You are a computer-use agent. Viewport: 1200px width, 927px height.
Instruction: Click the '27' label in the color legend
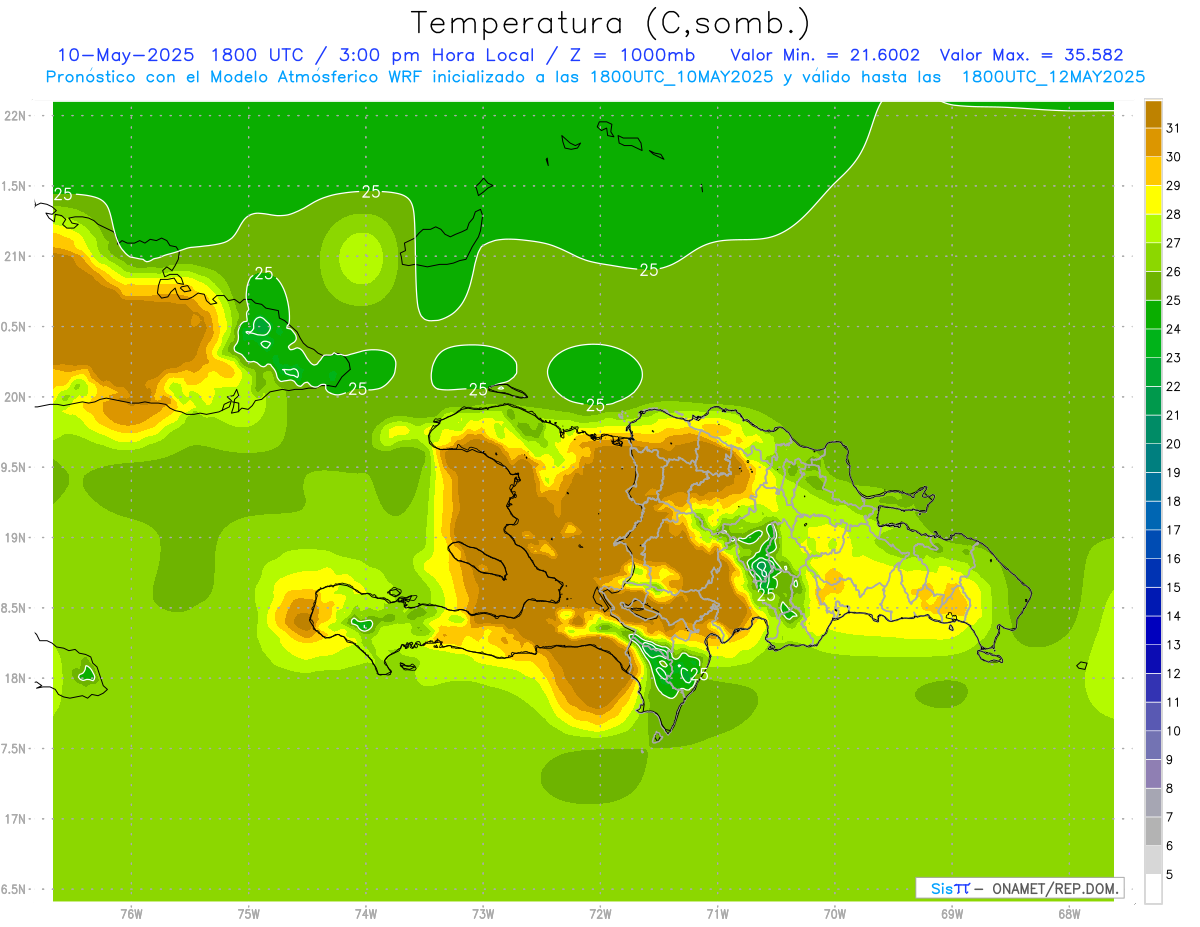coord(1173,243)
